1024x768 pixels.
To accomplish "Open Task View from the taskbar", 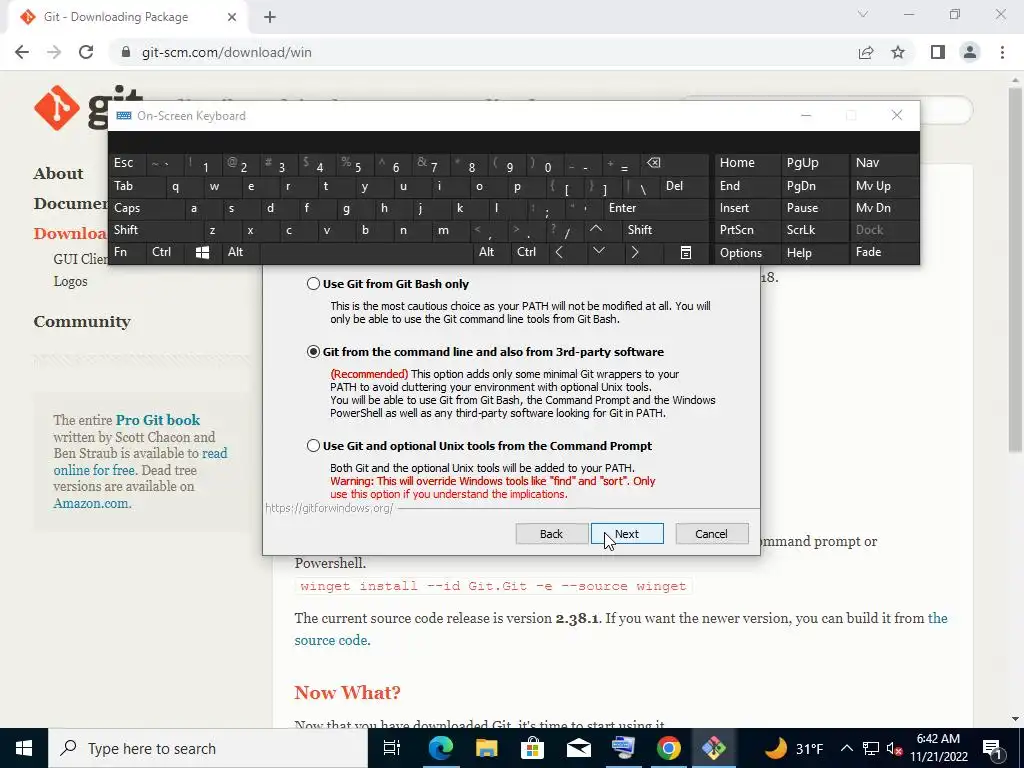I will (392, 748).
